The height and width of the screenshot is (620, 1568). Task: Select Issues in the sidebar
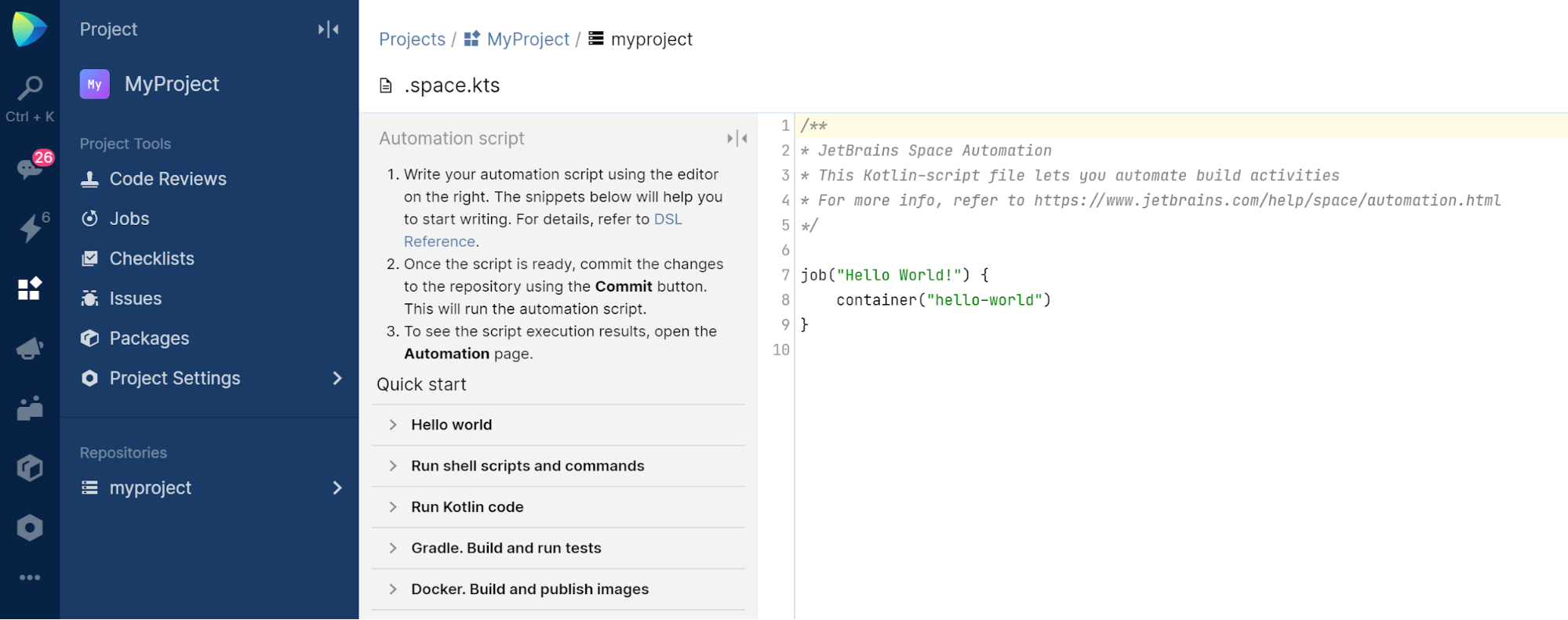pyautogui.click(x=136, y=299)
